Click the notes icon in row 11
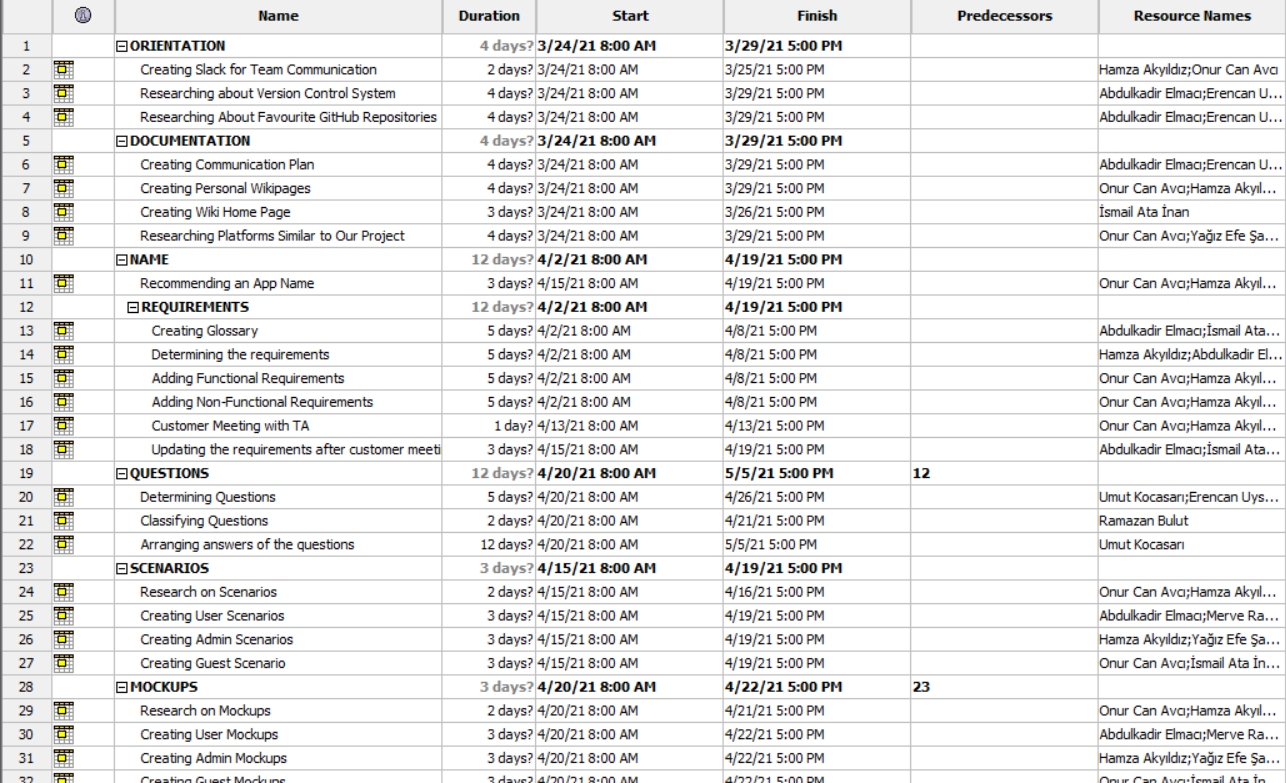This screenshot has width=1286, height=783. [x=63, y=284]
